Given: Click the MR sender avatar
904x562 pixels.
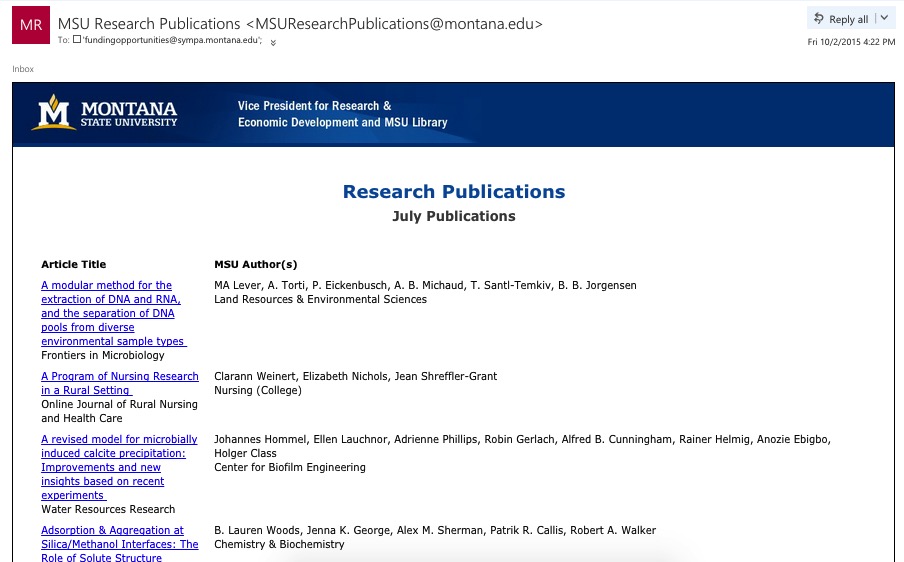Looking at the screenshot, I should pos(31,25).
